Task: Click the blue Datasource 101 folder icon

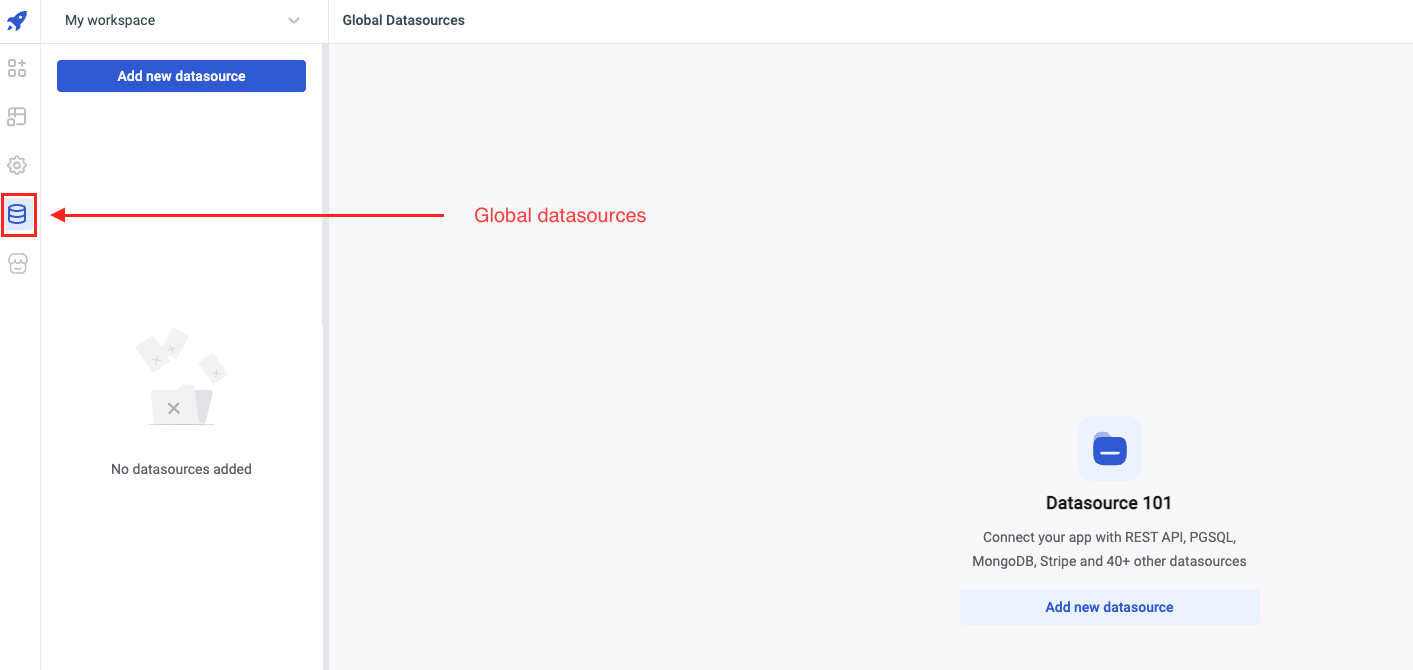Action: click(x=1109, y=449)
